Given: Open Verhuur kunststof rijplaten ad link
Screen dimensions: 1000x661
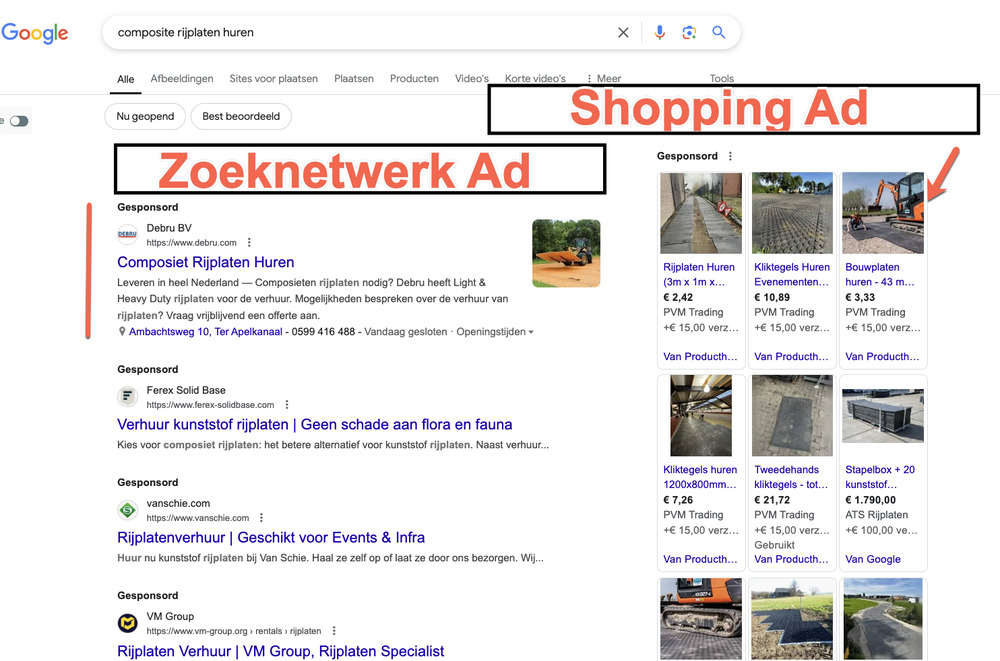Looking at the screenshot, I should click(315, 424).
